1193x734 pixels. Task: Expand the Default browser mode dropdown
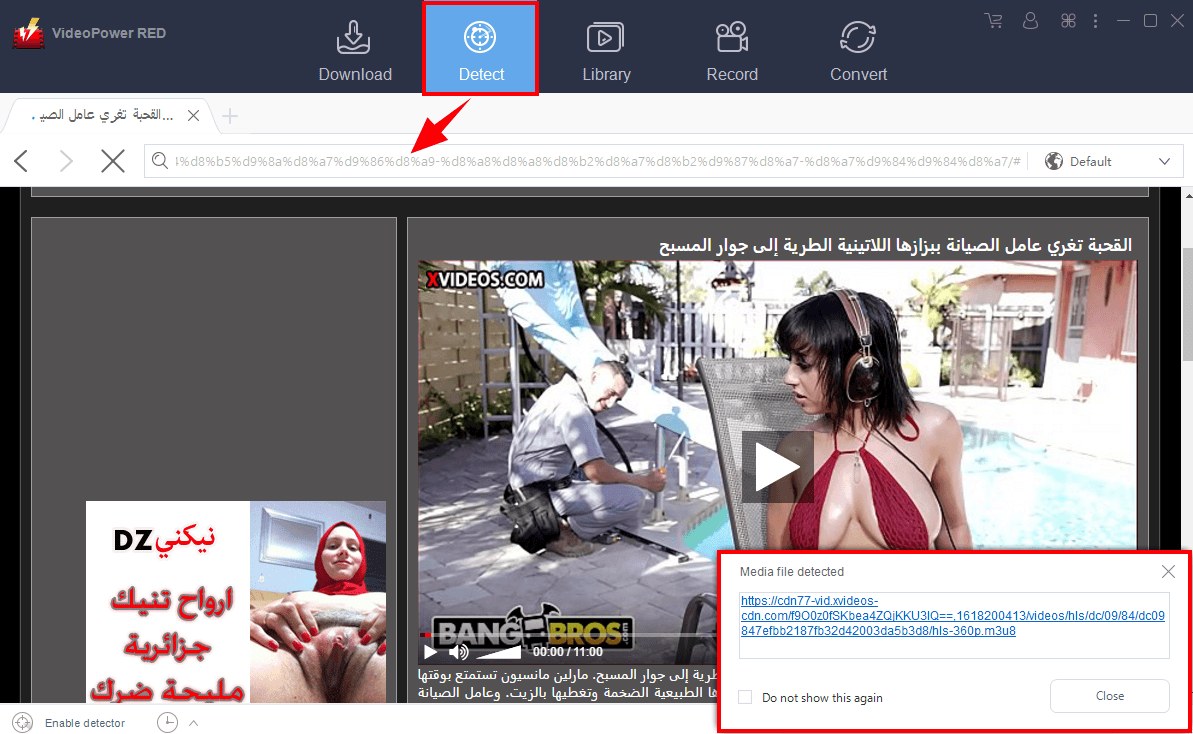[1164, 161]
